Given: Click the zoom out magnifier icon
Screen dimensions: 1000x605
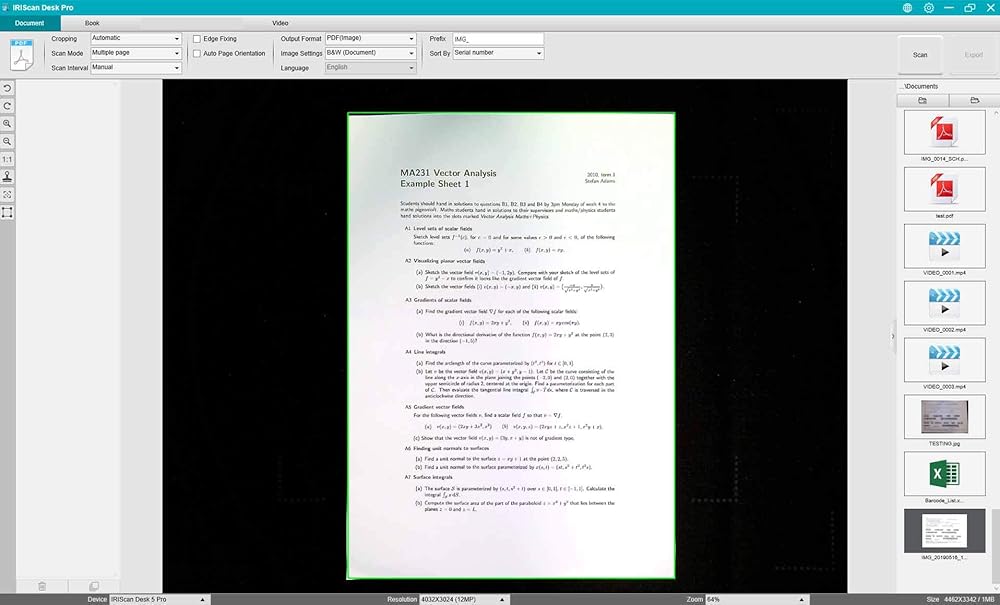Looking at the screenshot, I should (8, 142).
